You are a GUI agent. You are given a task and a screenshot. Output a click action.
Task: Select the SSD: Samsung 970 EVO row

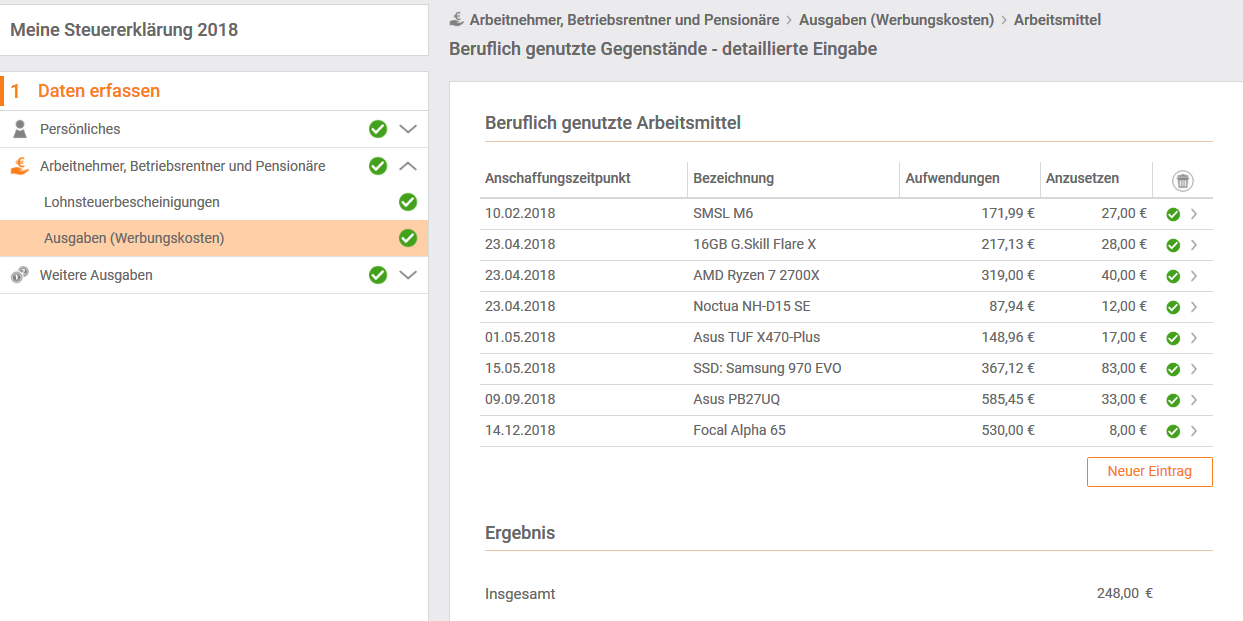tap(767, 368)
